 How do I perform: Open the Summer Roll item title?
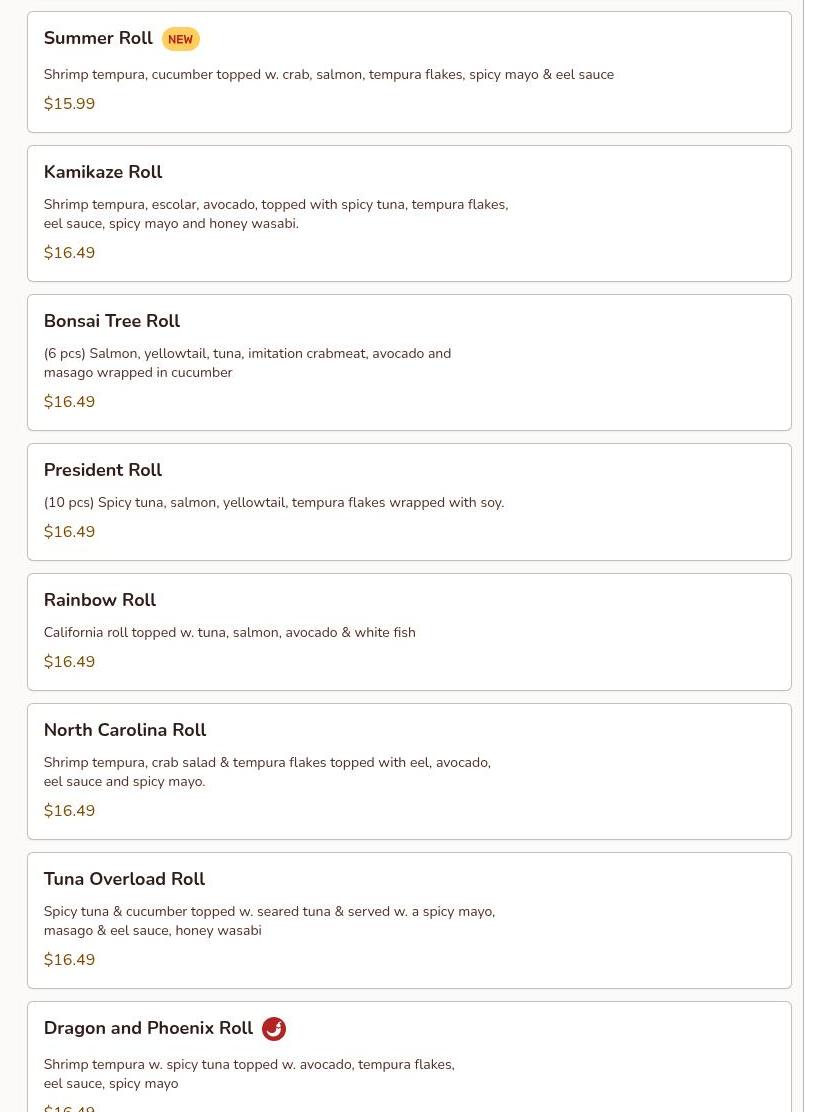tap(98, 39)
